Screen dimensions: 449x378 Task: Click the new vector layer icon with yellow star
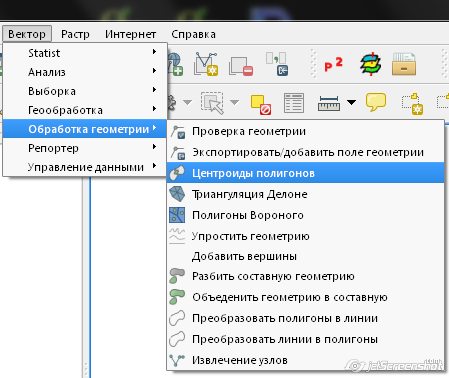pos(206,64)
